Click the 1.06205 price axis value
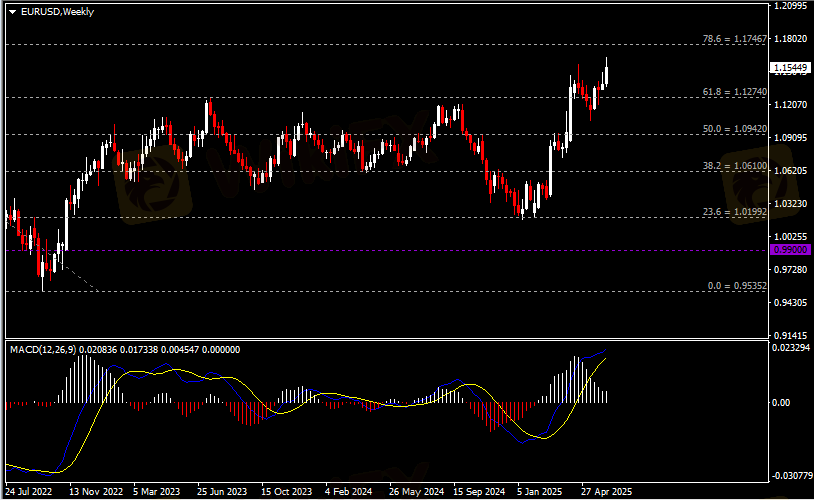The height and width of the screenshot is (500, 814). (x=791, y=171)
